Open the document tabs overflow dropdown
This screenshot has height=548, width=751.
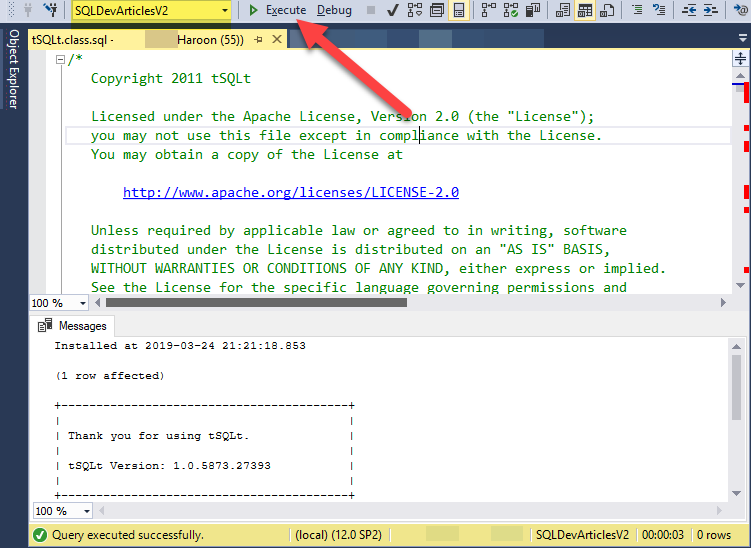click(742, 38)
